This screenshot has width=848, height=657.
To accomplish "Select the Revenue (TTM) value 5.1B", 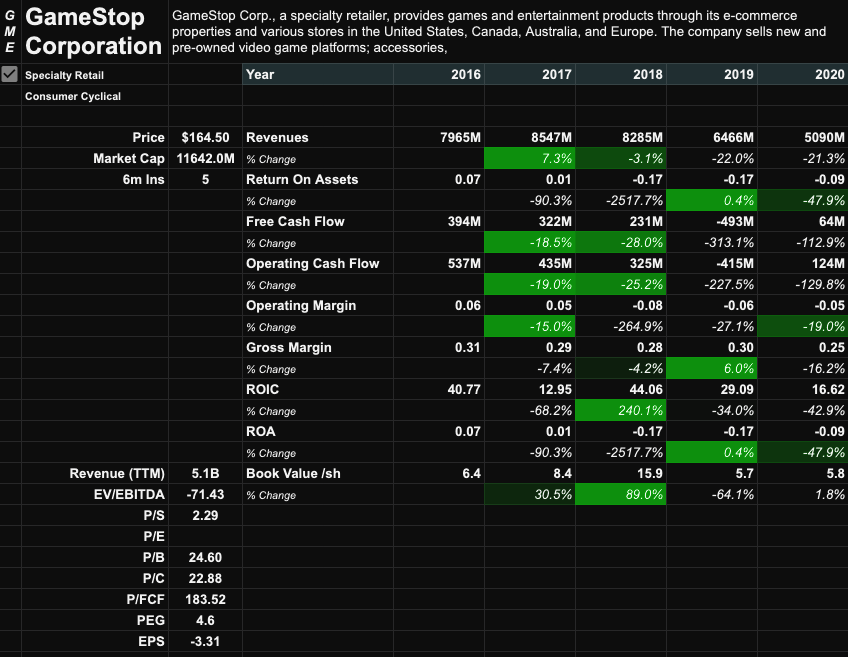I will pyautogui.click(x=205, y=473).
